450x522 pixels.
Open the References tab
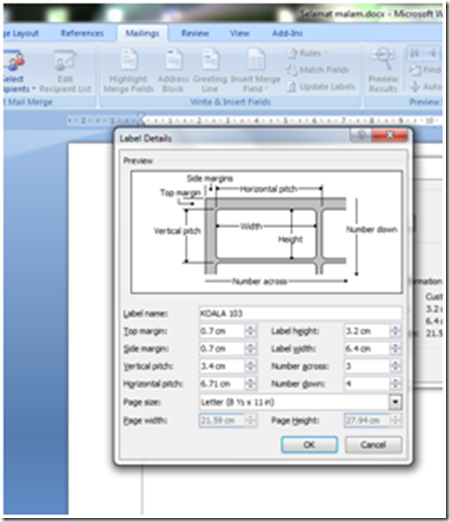(82, 33)
